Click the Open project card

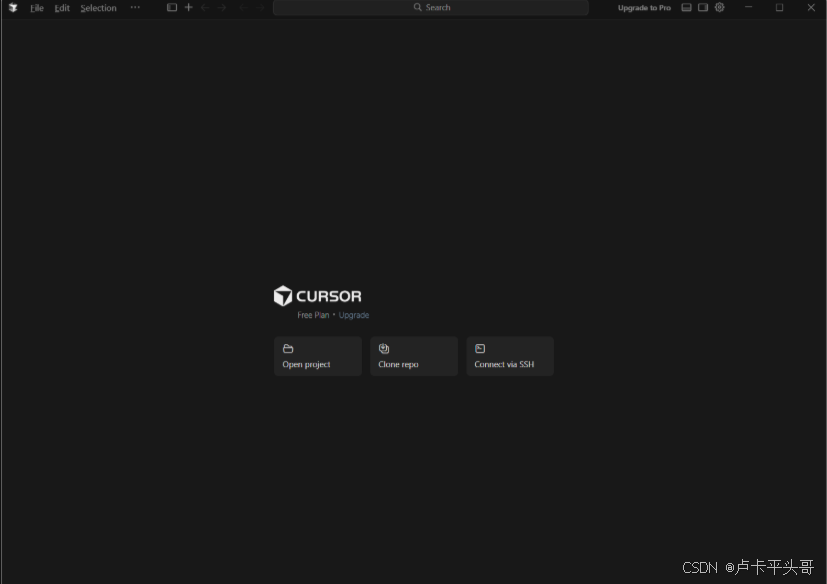point(318,356)
